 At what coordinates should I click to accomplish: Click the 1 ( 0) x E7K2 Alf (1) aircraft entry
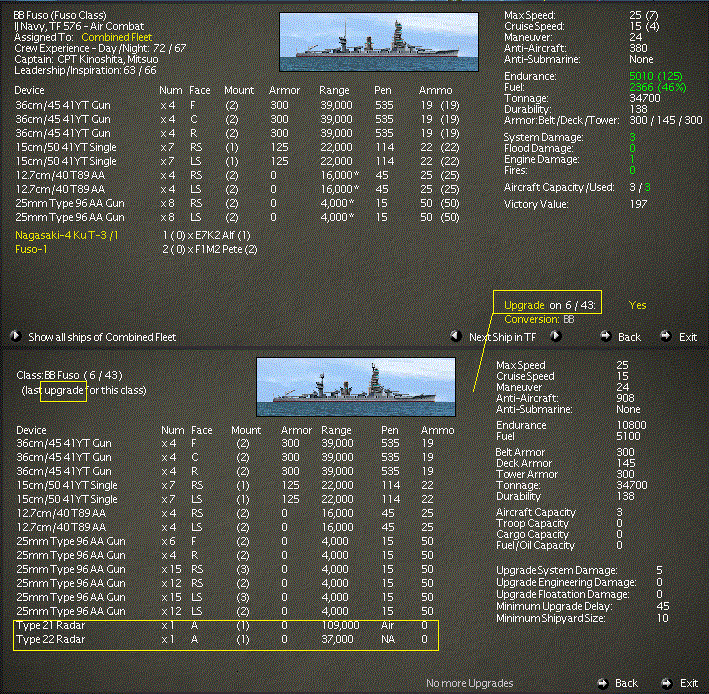tap(206, 235)
